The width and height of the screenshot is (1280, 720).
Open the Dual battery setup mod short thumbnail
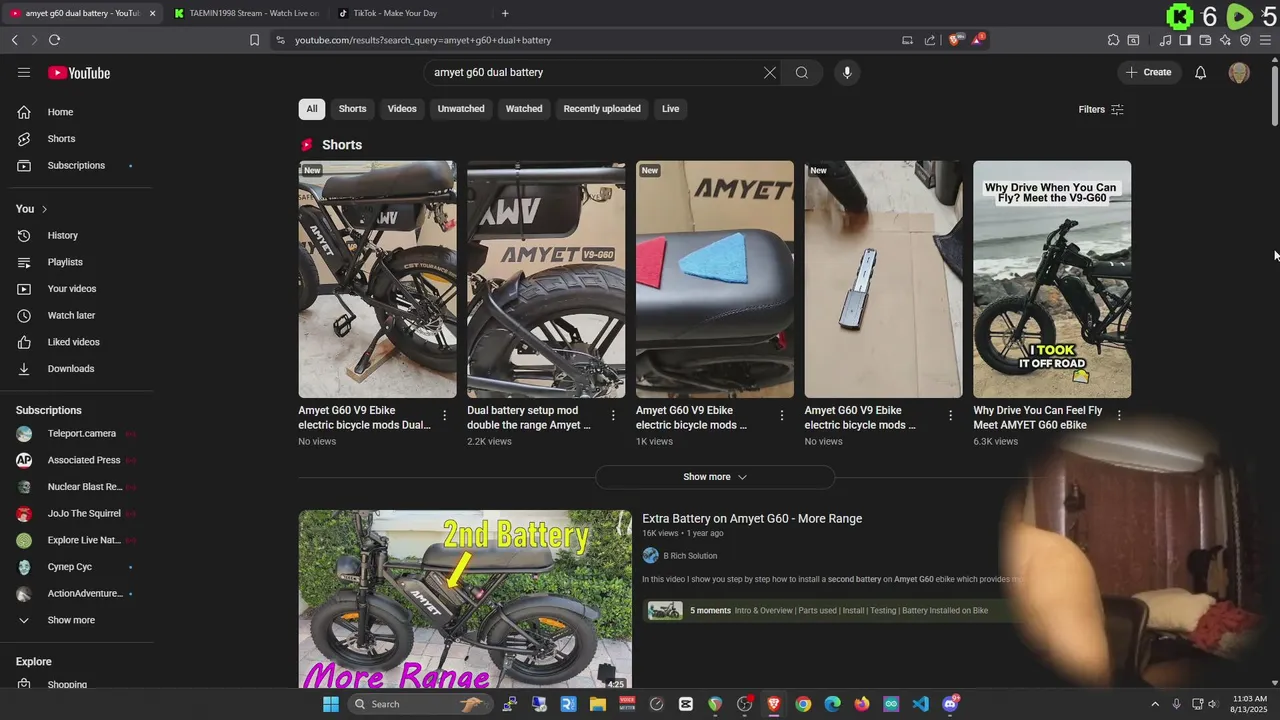click(546, 279)
